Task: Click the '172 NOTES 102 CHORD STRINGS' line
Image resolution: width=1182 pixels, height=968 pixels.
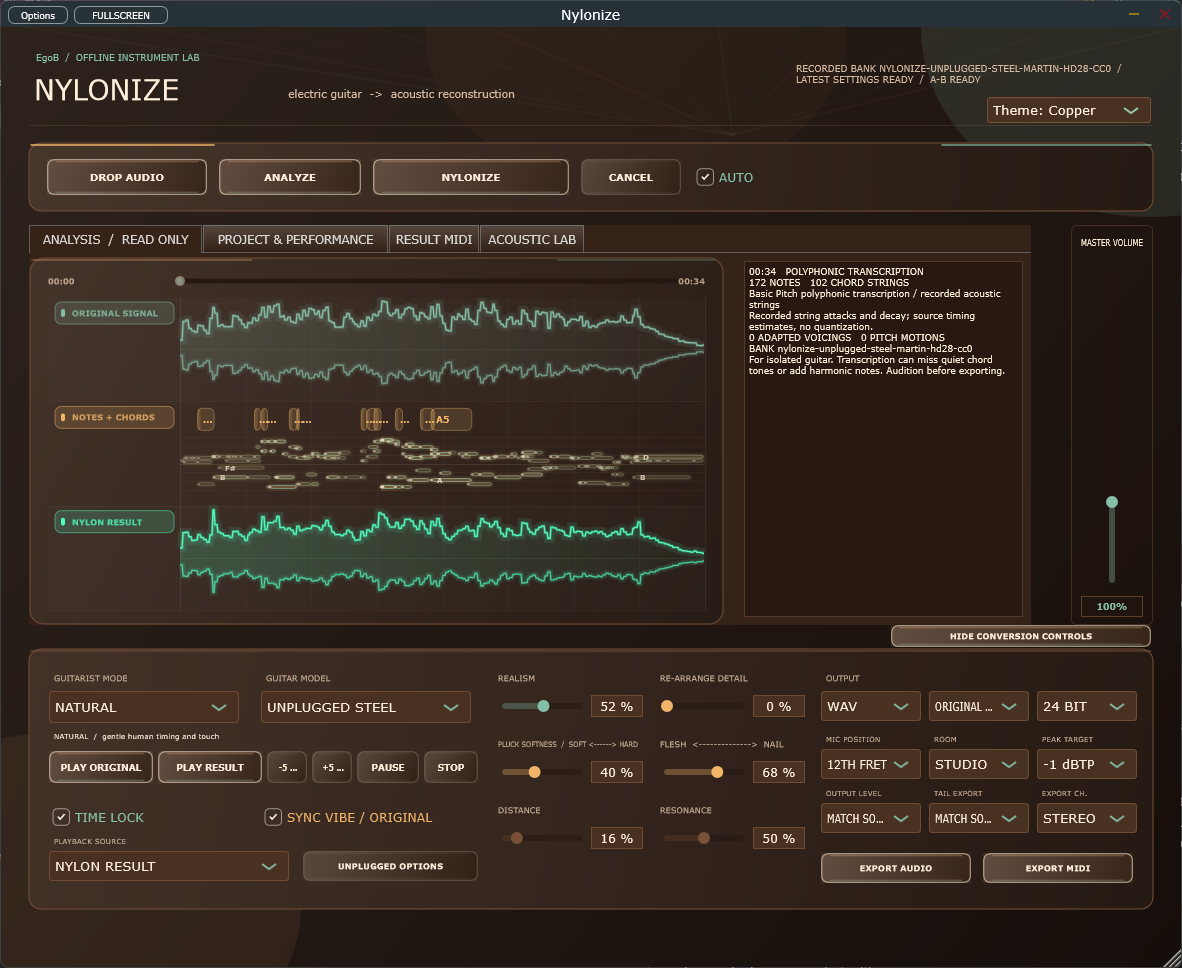Action: click(828, 283)
